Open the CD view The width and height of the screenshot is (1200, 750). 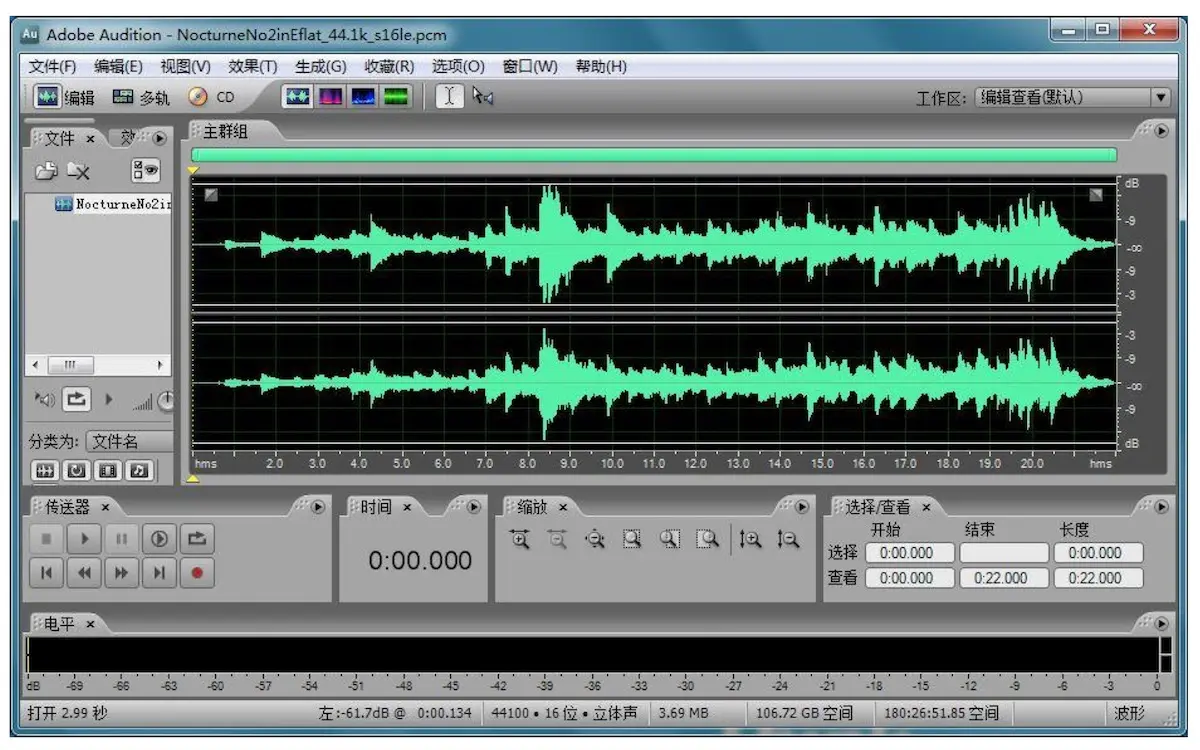pos(211,97)
